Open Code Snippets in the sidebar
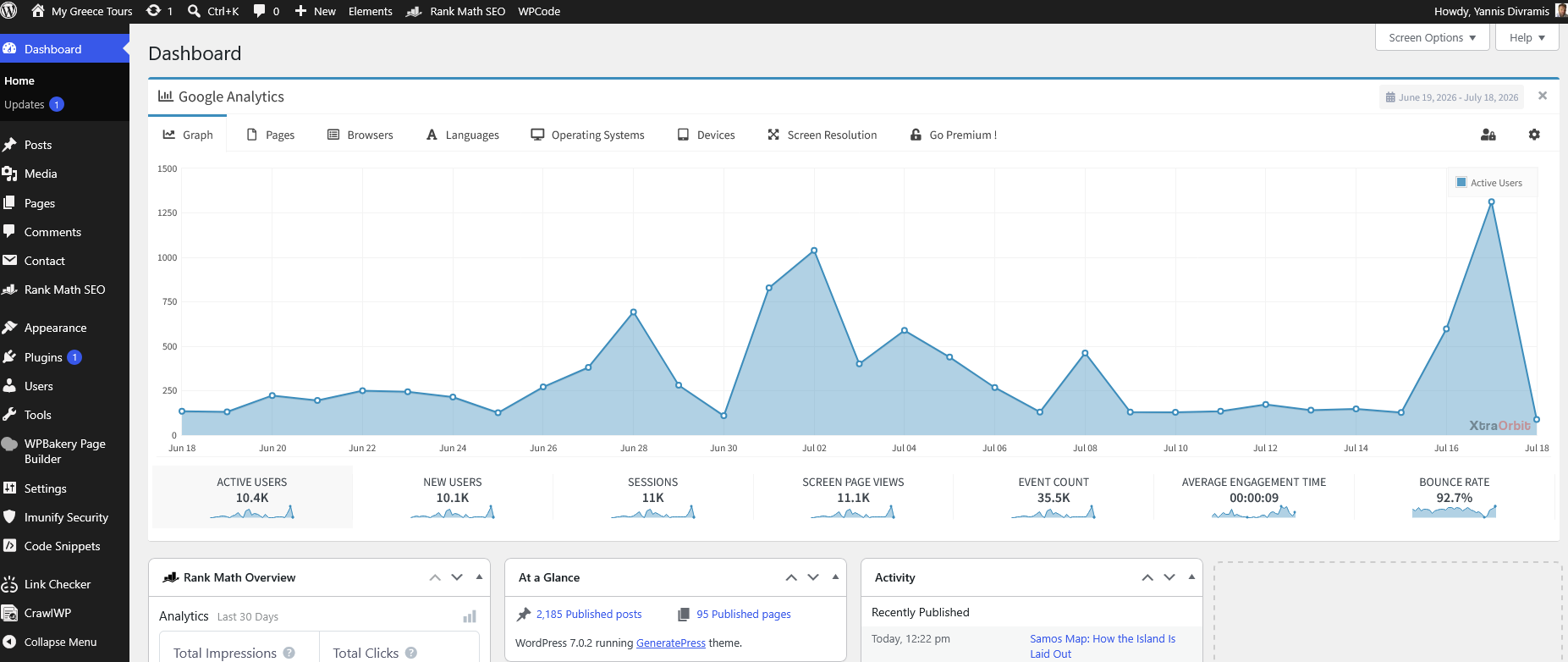Viewport: 1568px width, 662px height. tap(64, 546)
